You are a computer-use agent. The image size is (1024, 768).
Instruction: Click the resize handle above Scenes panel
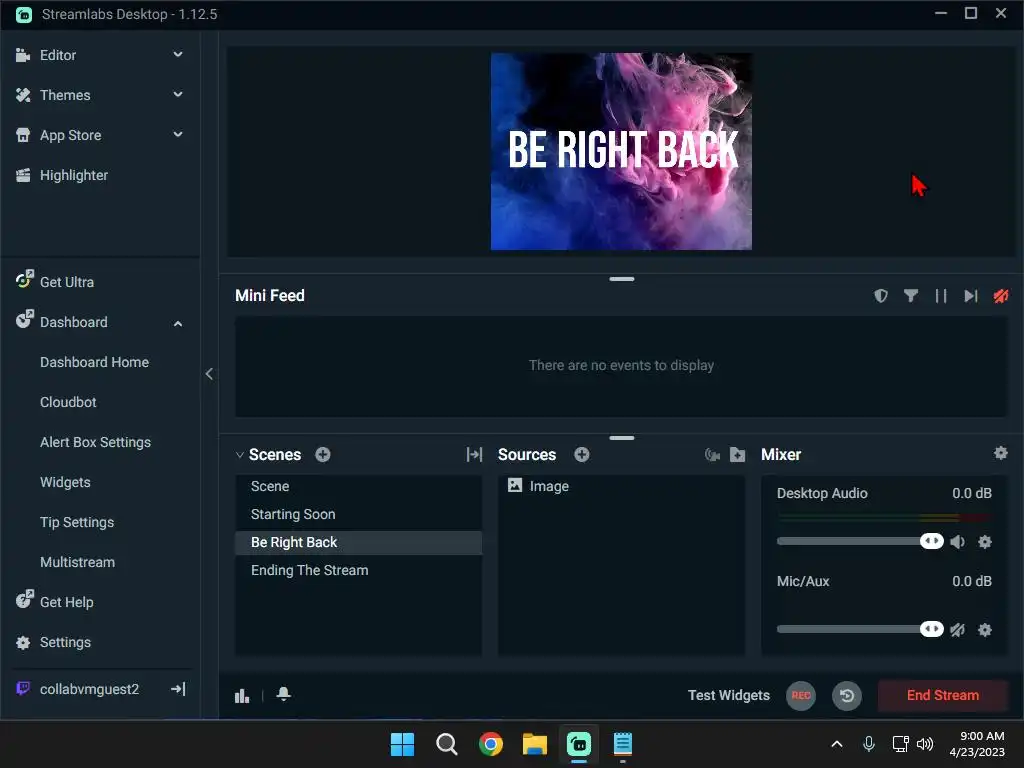tap(622, 438)
